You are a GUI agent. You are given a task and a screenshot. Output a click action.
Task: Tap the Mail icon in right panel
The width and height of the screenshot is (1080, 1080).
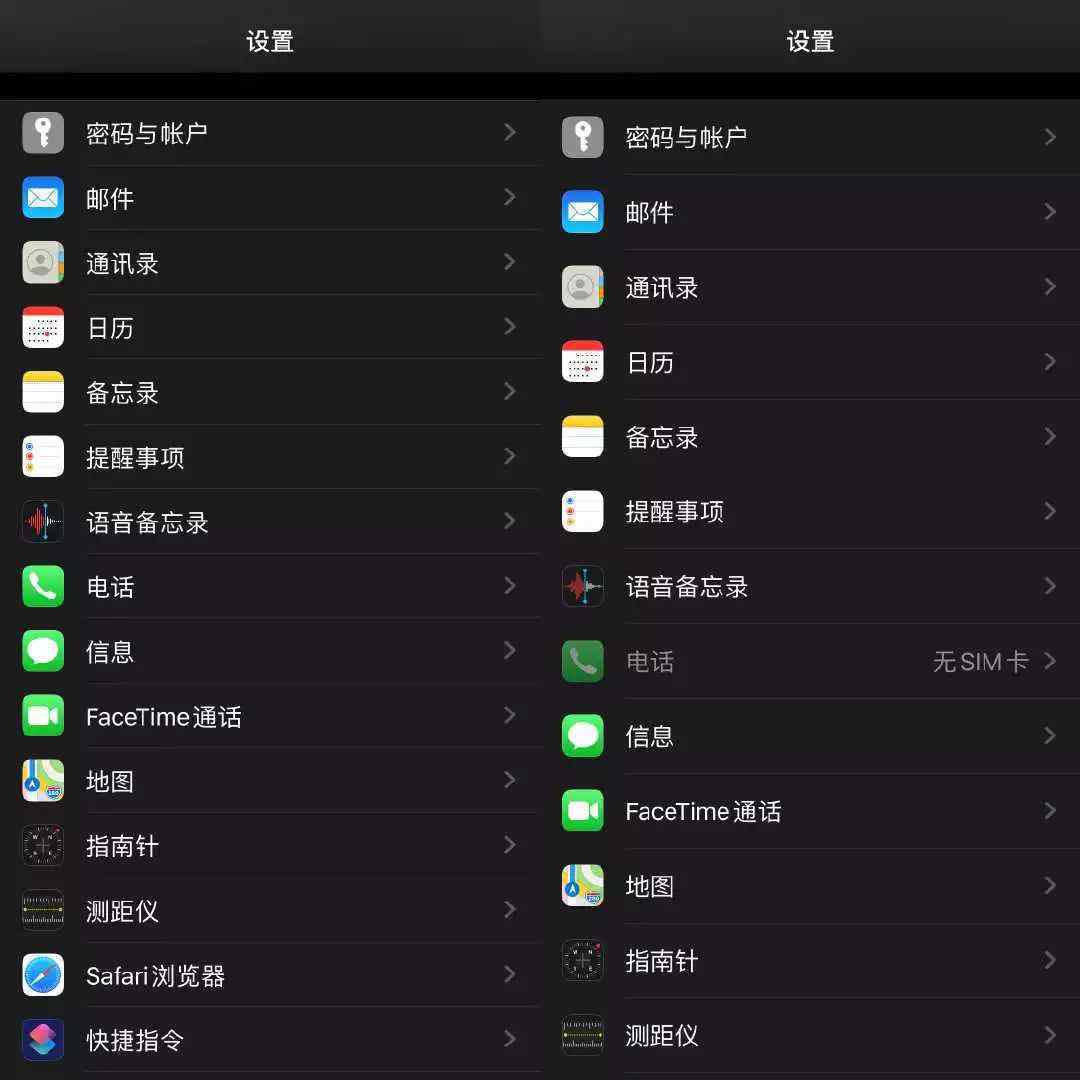coord(583,211)
